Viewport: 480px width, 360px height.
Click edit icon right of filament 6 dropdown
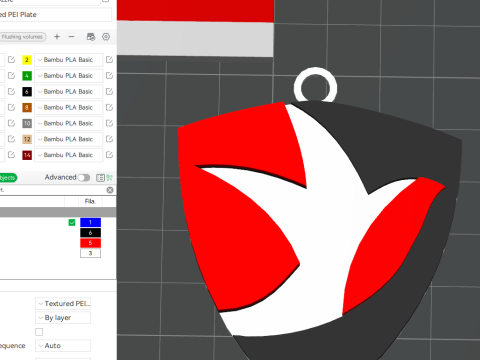[x=109, y=91]
